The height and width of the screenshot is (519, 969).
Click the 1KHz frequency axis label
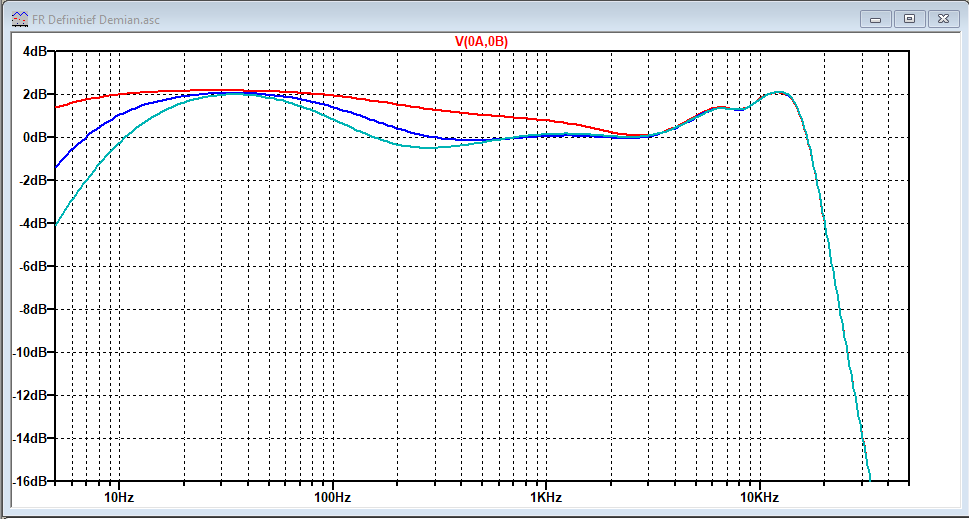tap(546, 497)
